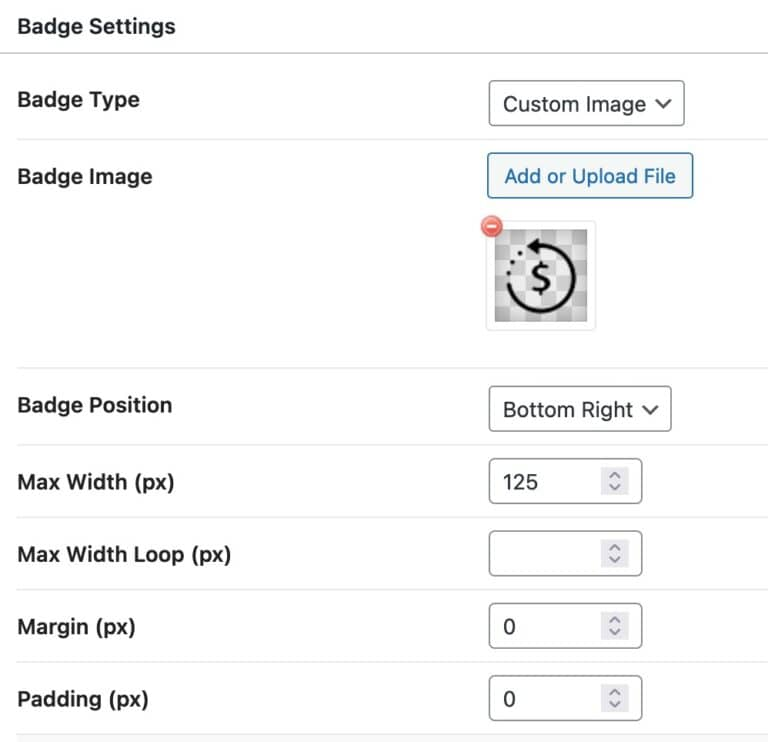Adjust the Margin stepper arrows
Screen dimensions: 768x742
click(615, 627)
